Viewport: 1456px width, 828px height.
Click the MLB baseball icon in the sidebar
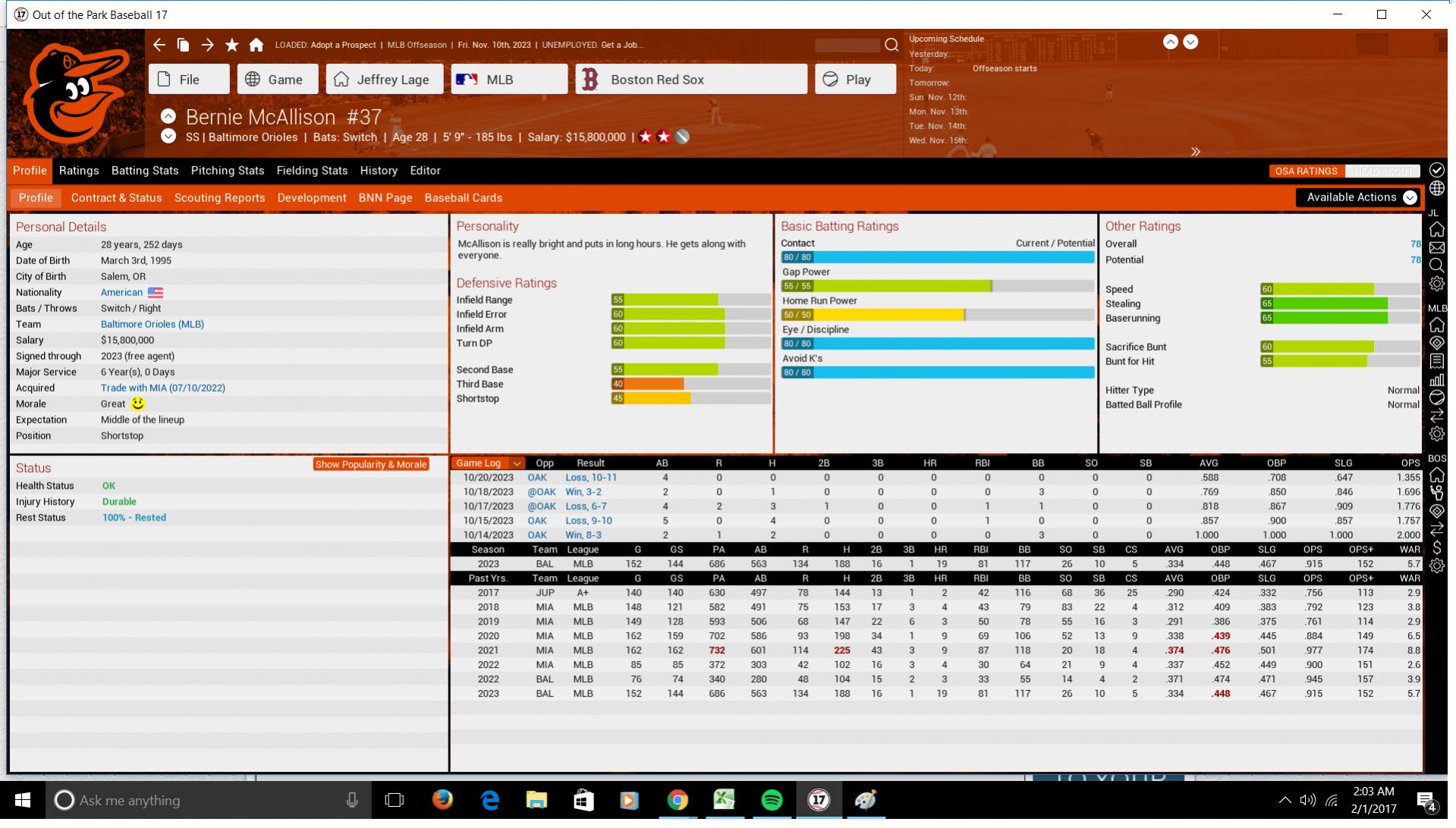coord(1436,398)
